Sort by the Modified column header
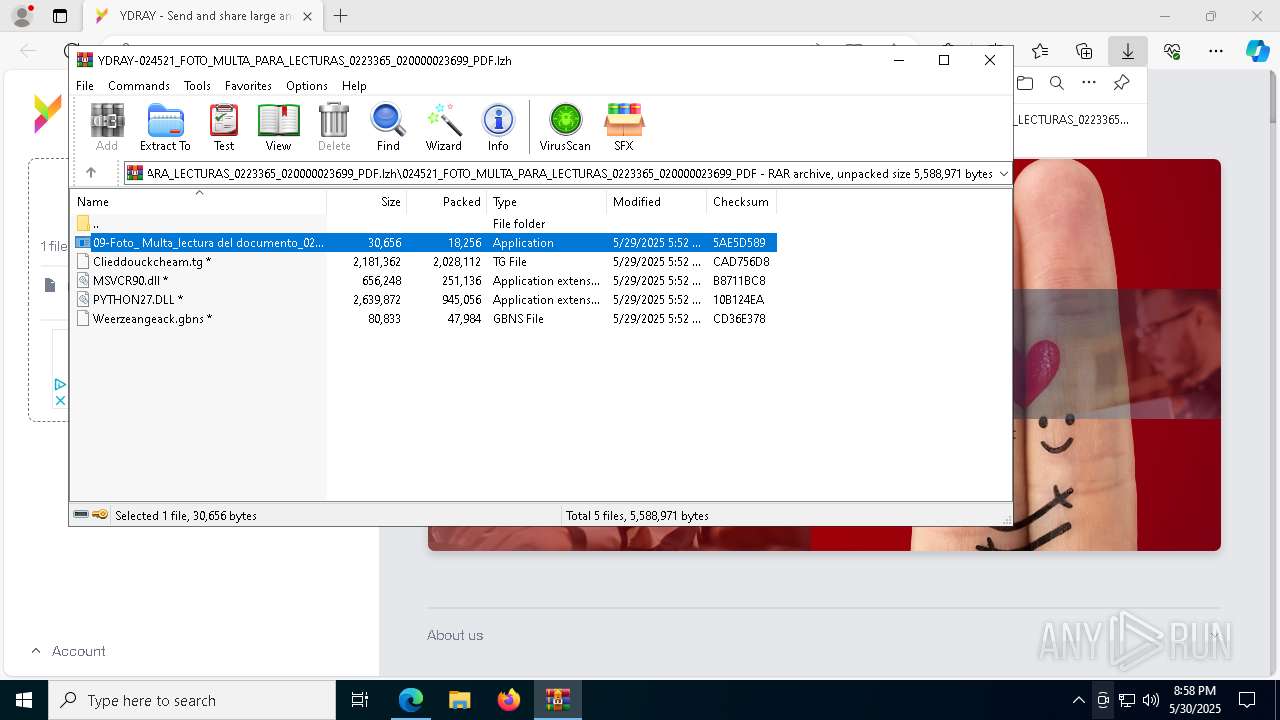The width and height of the screenshot is (1280, 720). (657, 202)
